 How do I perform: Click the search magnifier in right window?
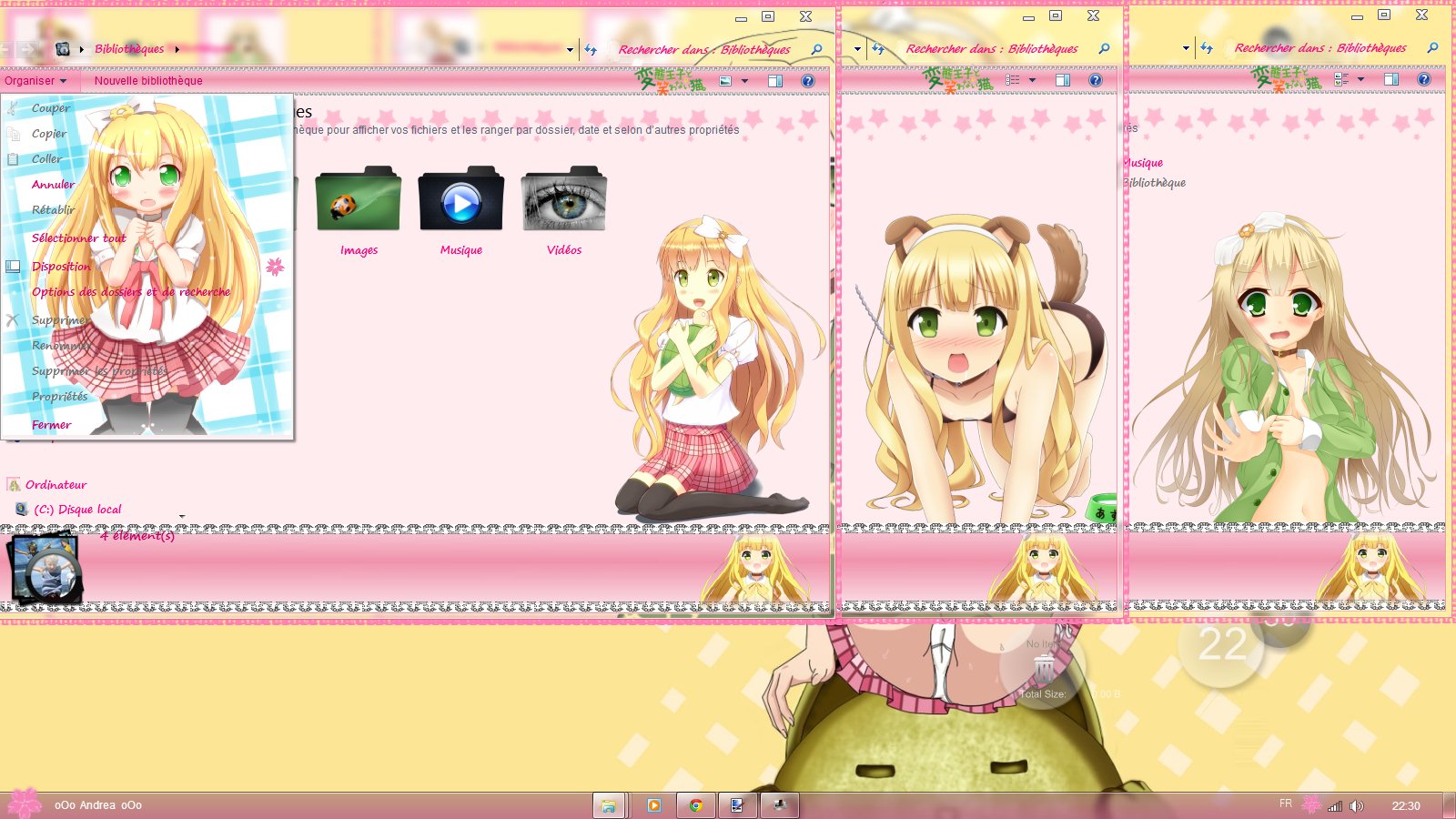pyautogui.click(x=1433, y=48)
